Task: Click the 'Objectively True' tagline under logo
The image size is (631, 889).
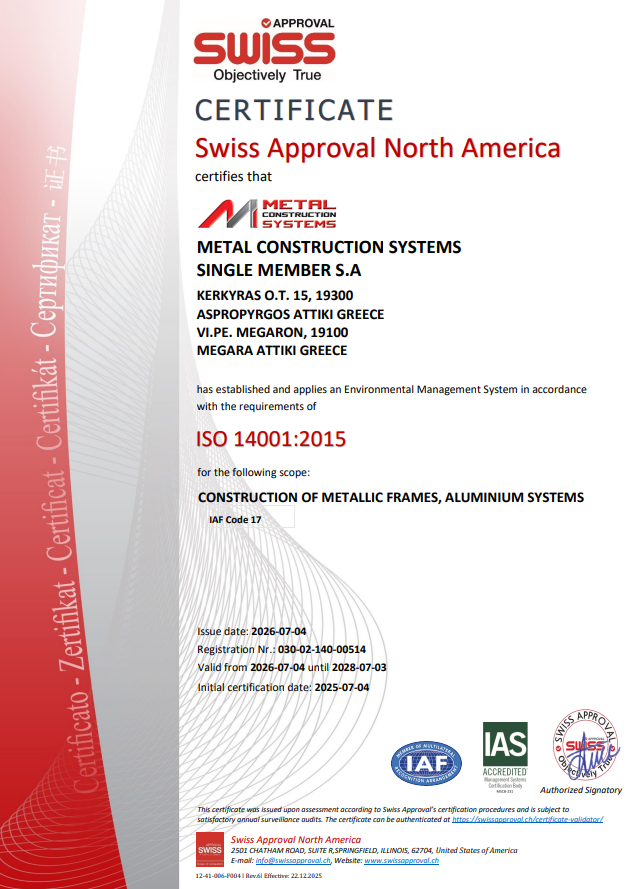Action: pos(267,75)
